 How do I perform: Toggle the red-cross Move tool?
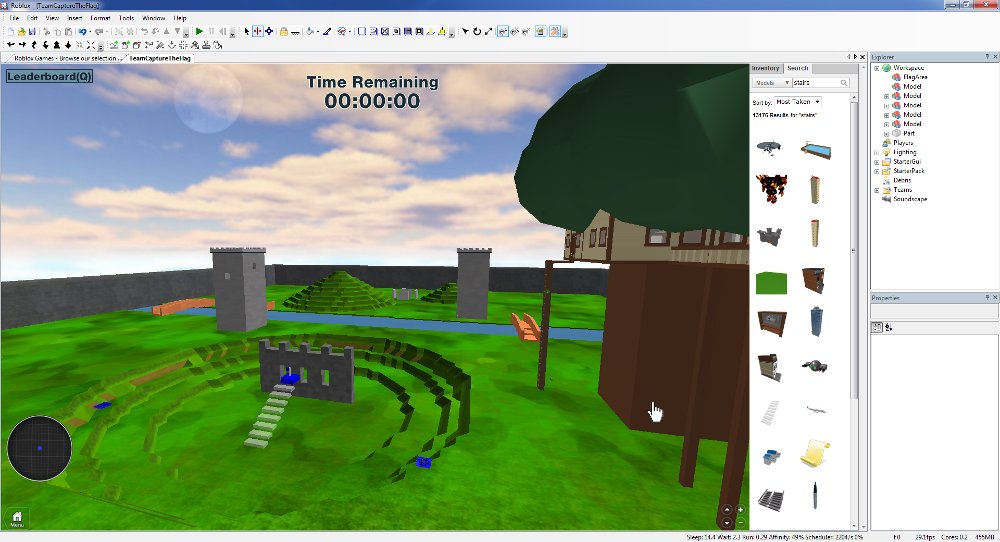[258, 31]
